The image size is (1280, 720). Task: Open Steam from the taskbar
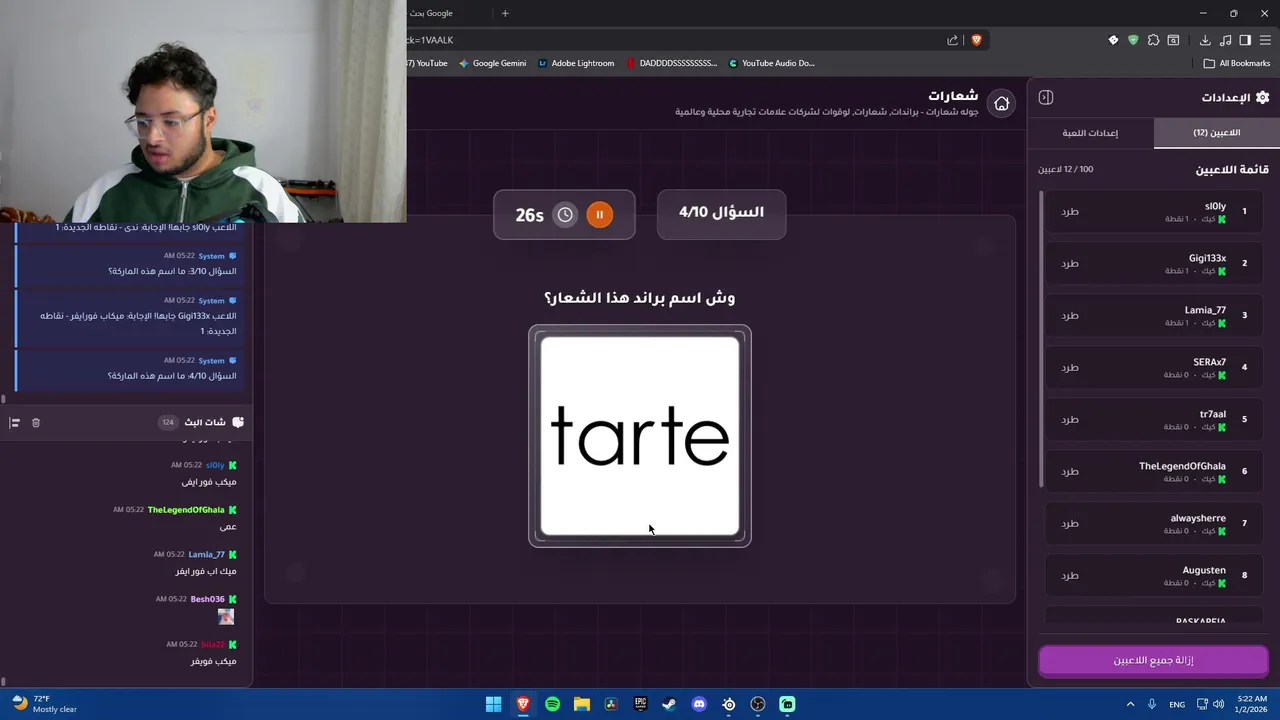pos(670,704)
